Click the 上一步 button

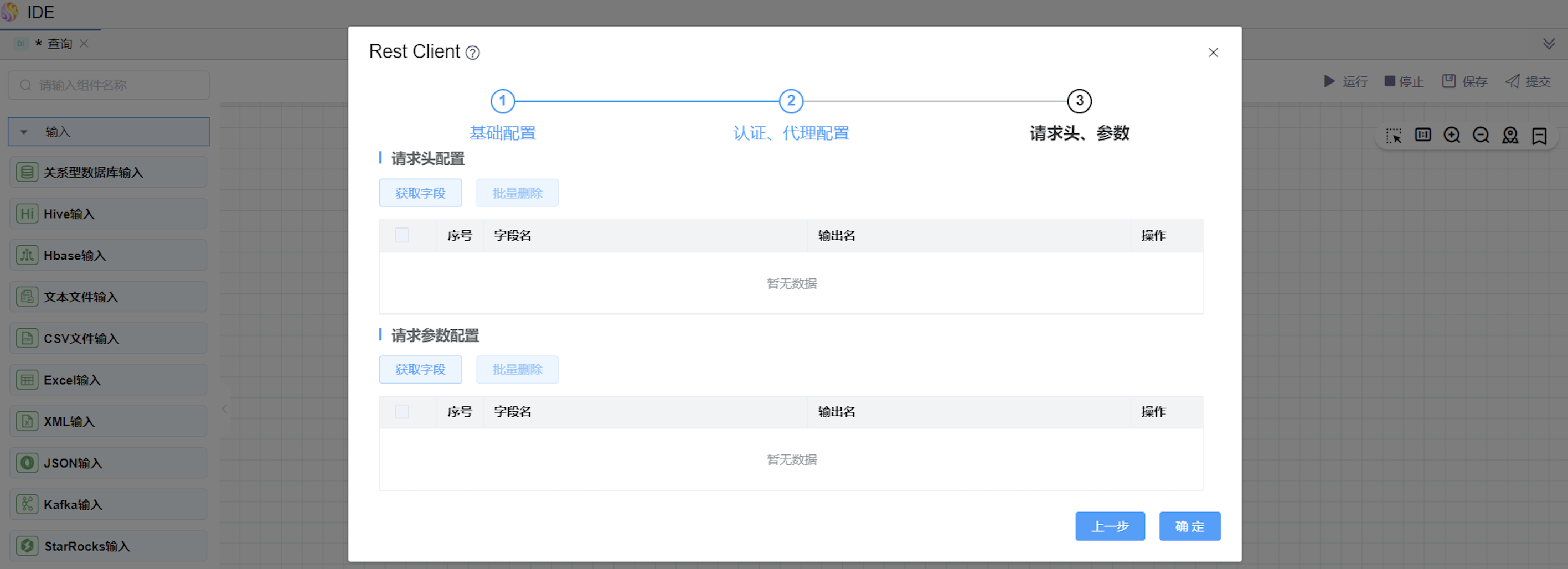coord(1110,526)
